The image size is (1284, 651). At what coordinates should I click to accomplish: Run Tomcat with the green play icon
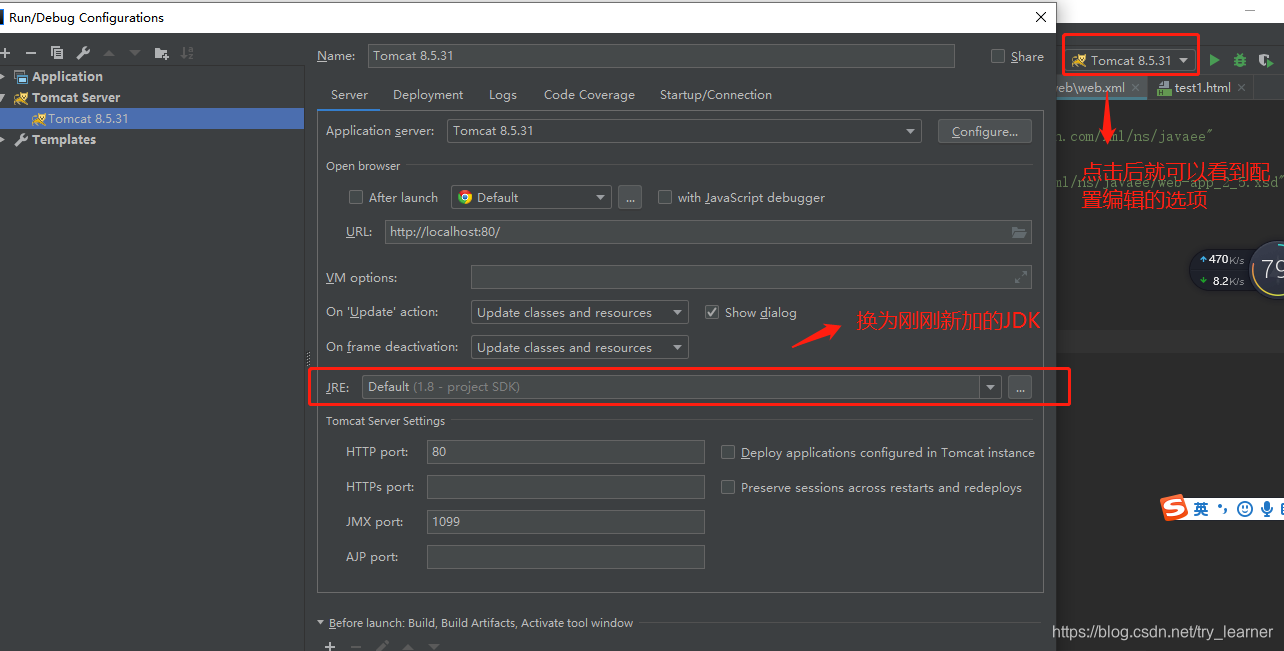click(x=1215, y=61)
